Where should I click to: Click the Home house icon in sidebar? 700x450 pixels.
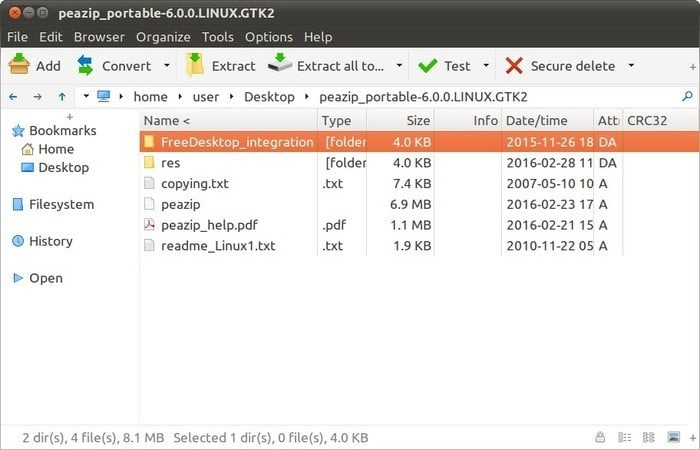pos(28,149)
